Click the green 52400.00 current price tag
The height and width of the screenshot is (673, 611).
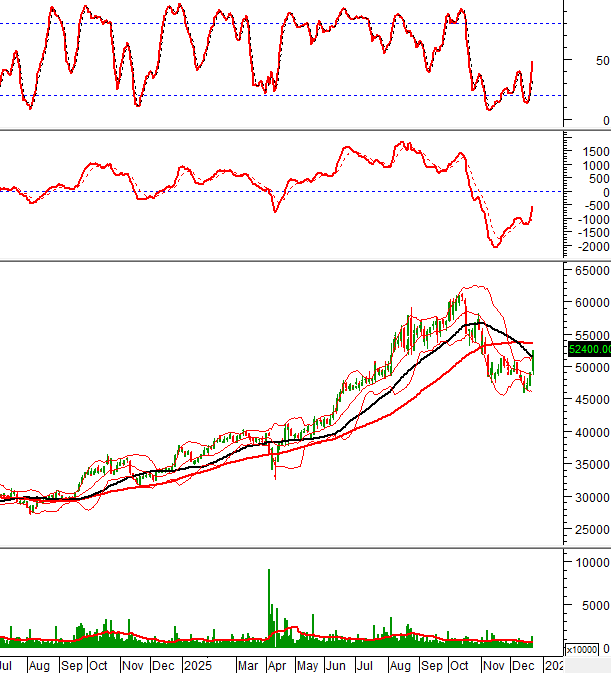tap(588, 349)
